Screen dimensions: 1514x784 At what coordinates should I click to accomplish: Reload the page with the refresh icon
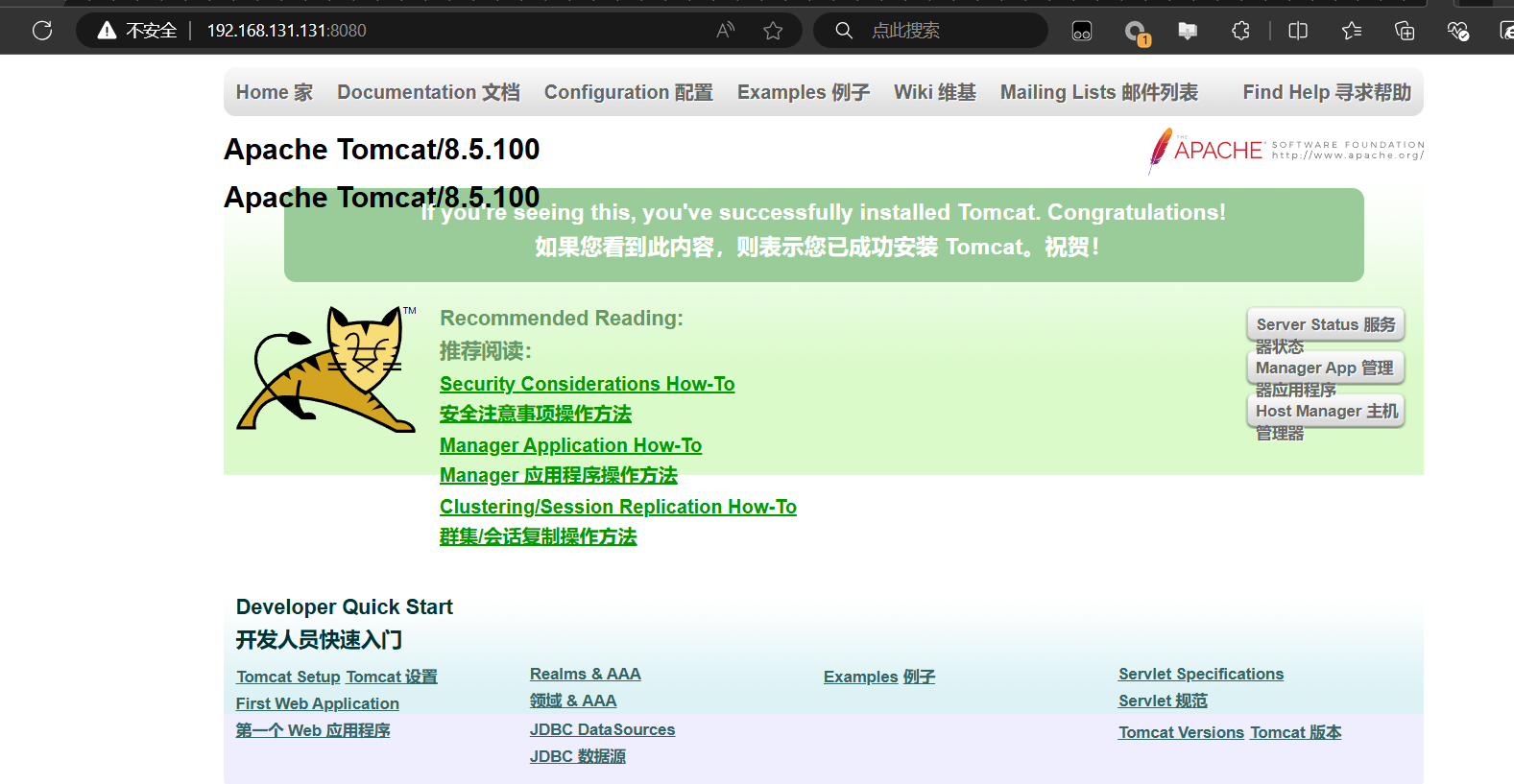click(42, 31)
